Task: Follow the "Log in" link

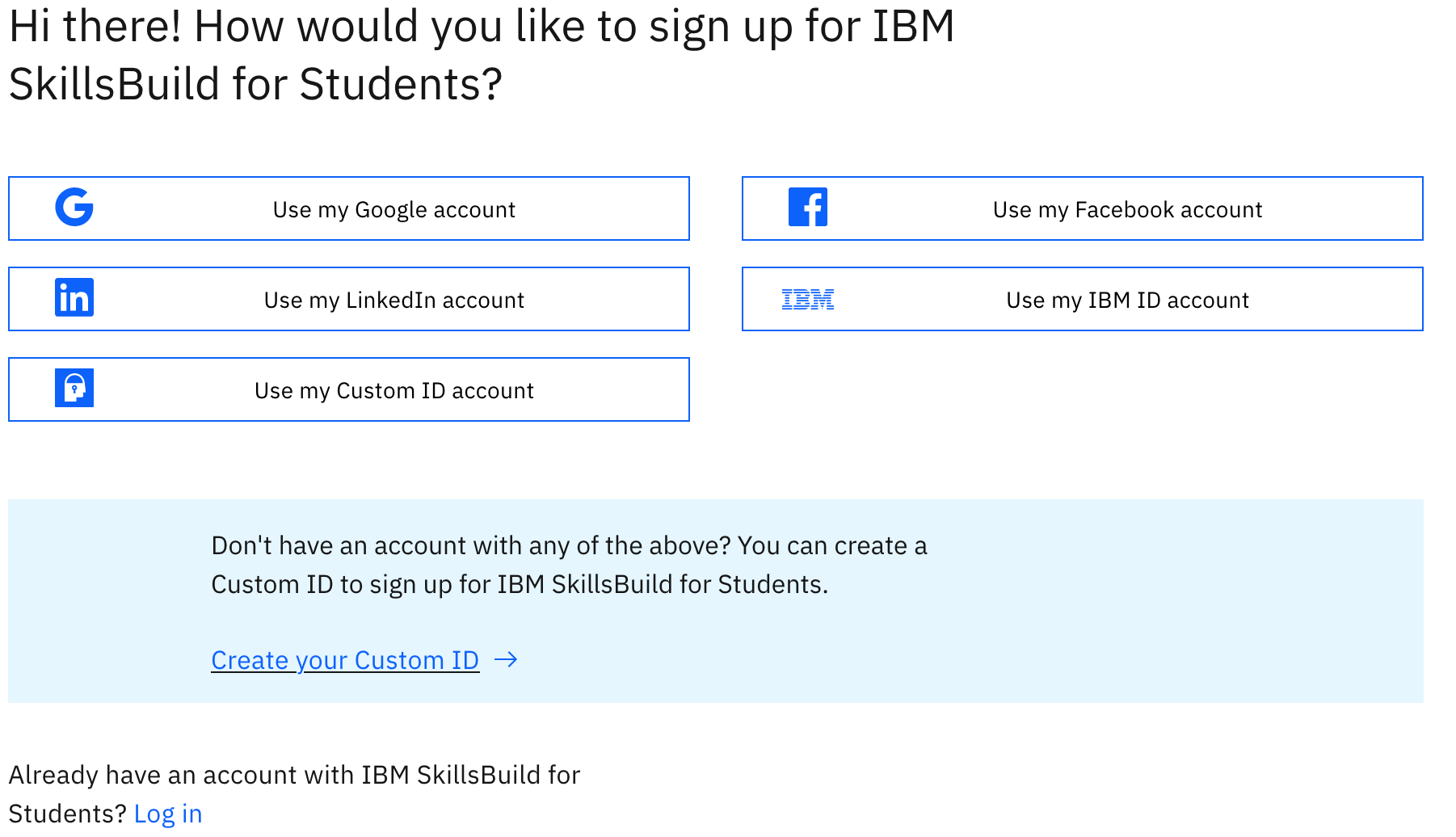Action: click(x=168, y=814)
